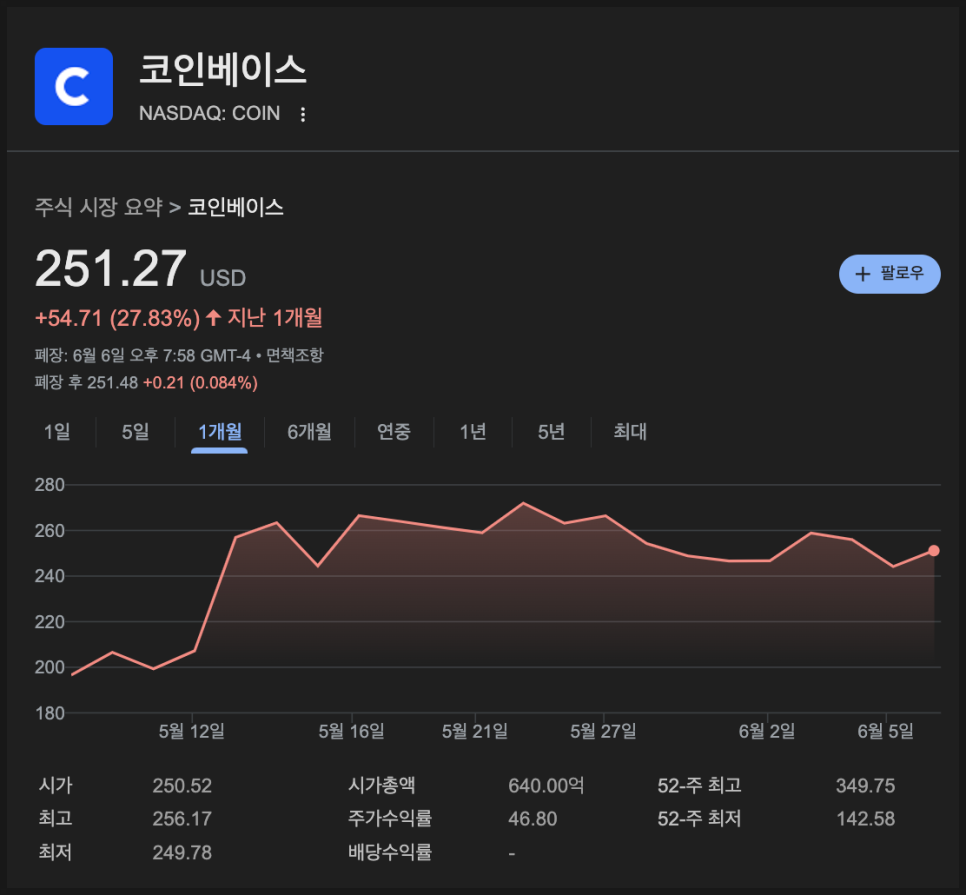The height and width of the screenshot is (895, 966).
Task: Click the 6월 5일 x-axis date label
Action: pos(885,731)
